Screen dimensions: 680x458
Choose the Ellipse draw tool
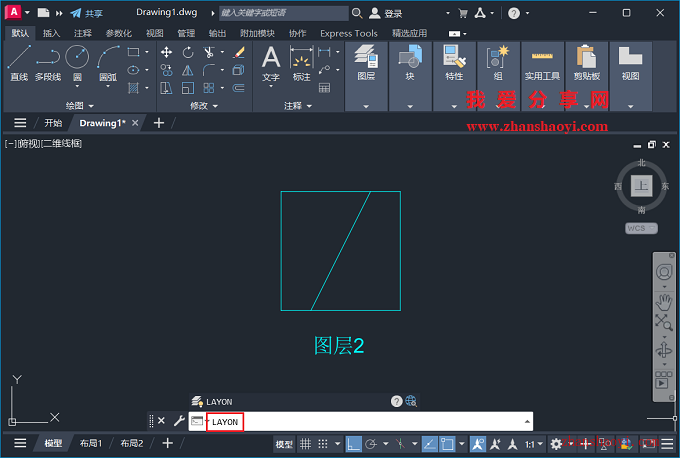pyautogui.click(x=134, y=70)
